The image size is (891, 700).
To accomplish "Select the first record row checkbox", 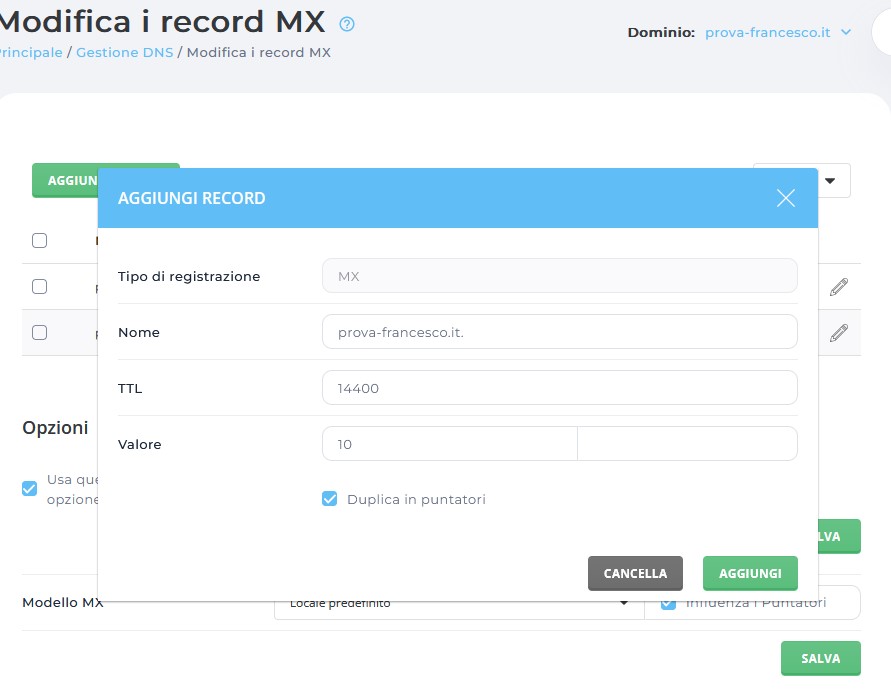I will [x=40, y=286].
